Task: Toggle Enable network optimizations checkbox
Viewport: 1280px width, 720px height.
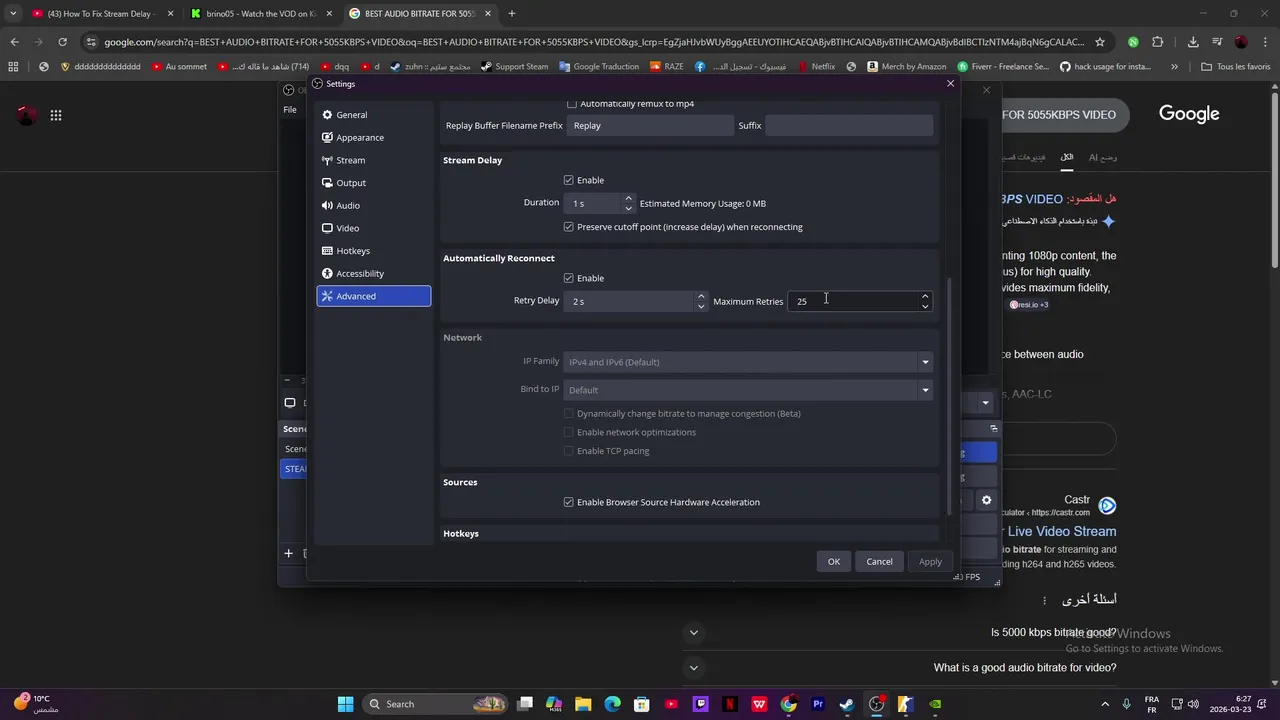Action: pyautogui.click(x=569, y=432)
